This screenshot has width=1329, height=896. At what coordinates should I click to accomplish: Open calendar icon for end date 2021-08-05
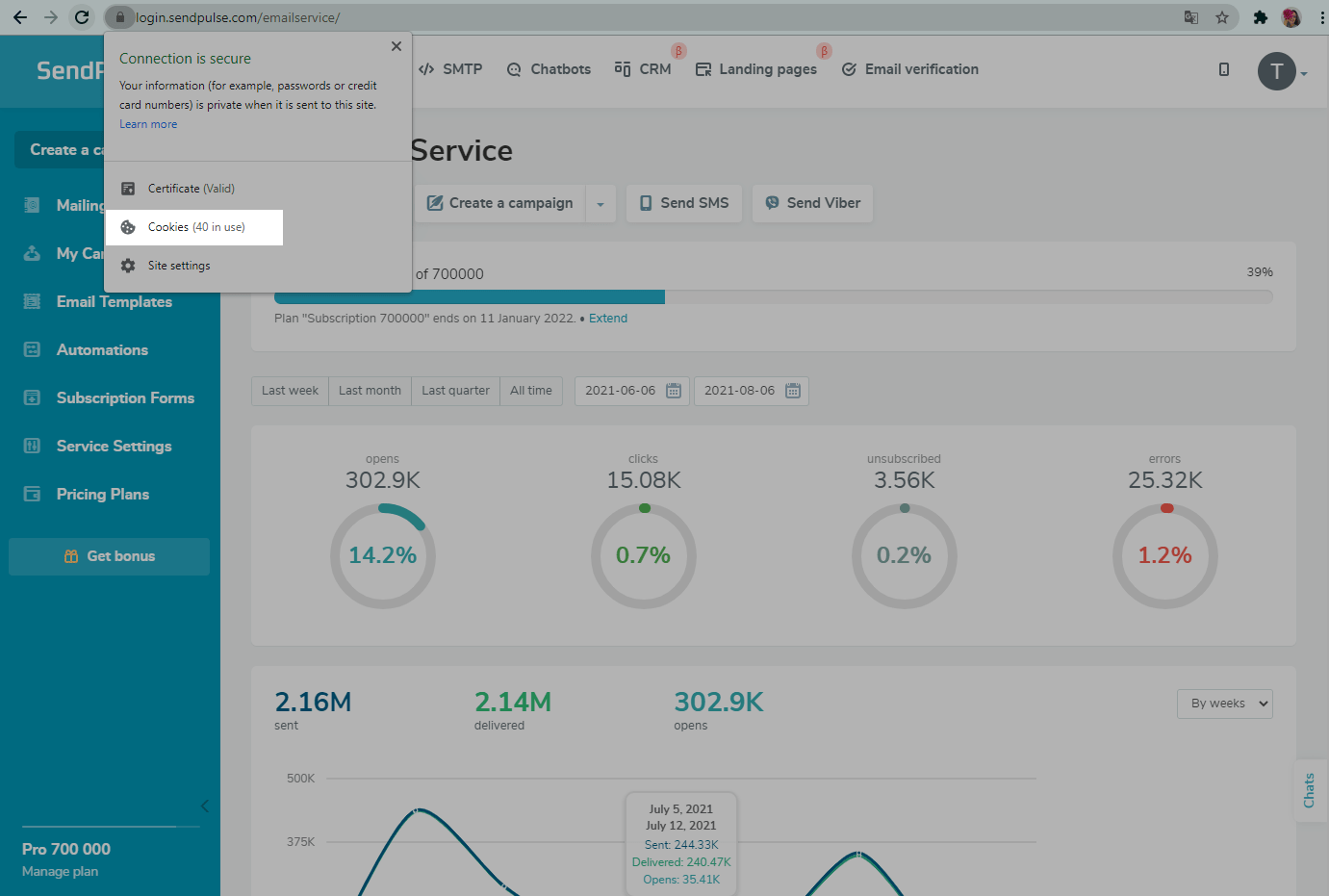click(x=793, y=391)
